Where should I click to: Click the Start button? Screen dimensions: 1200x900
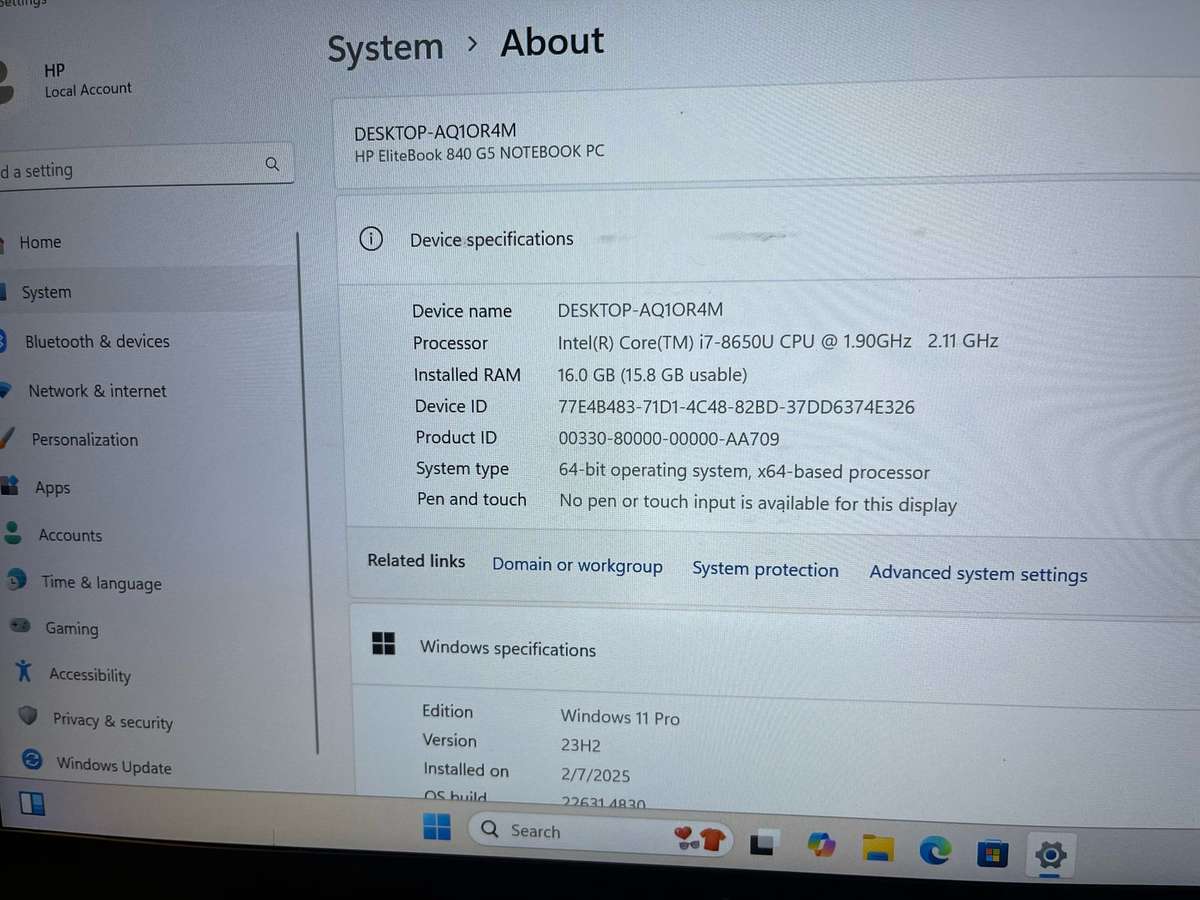[x=437, y=828]
